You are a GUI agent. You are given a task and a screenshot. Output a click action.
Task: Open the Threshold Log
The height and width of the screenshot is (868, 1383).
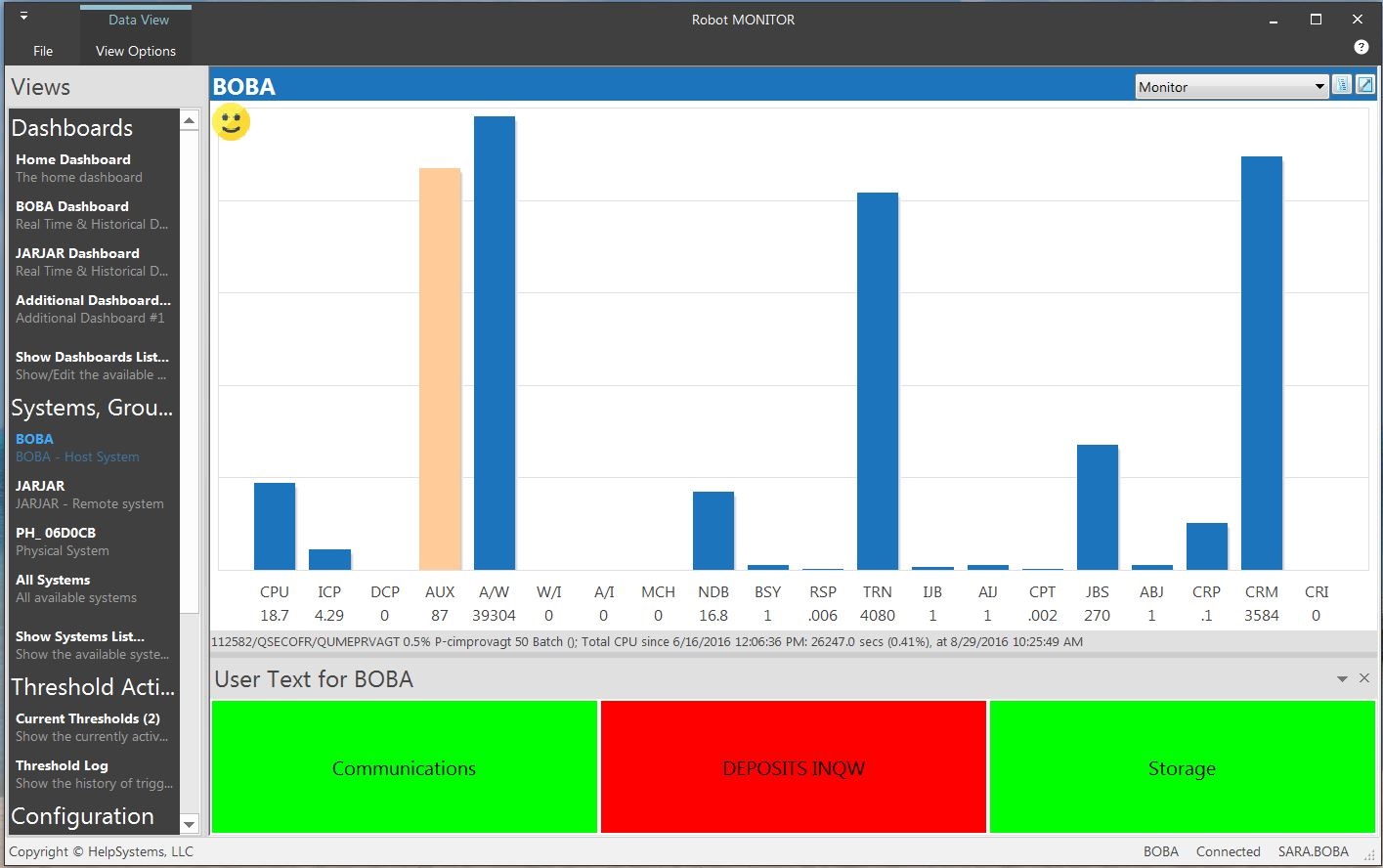coord(93,774)
